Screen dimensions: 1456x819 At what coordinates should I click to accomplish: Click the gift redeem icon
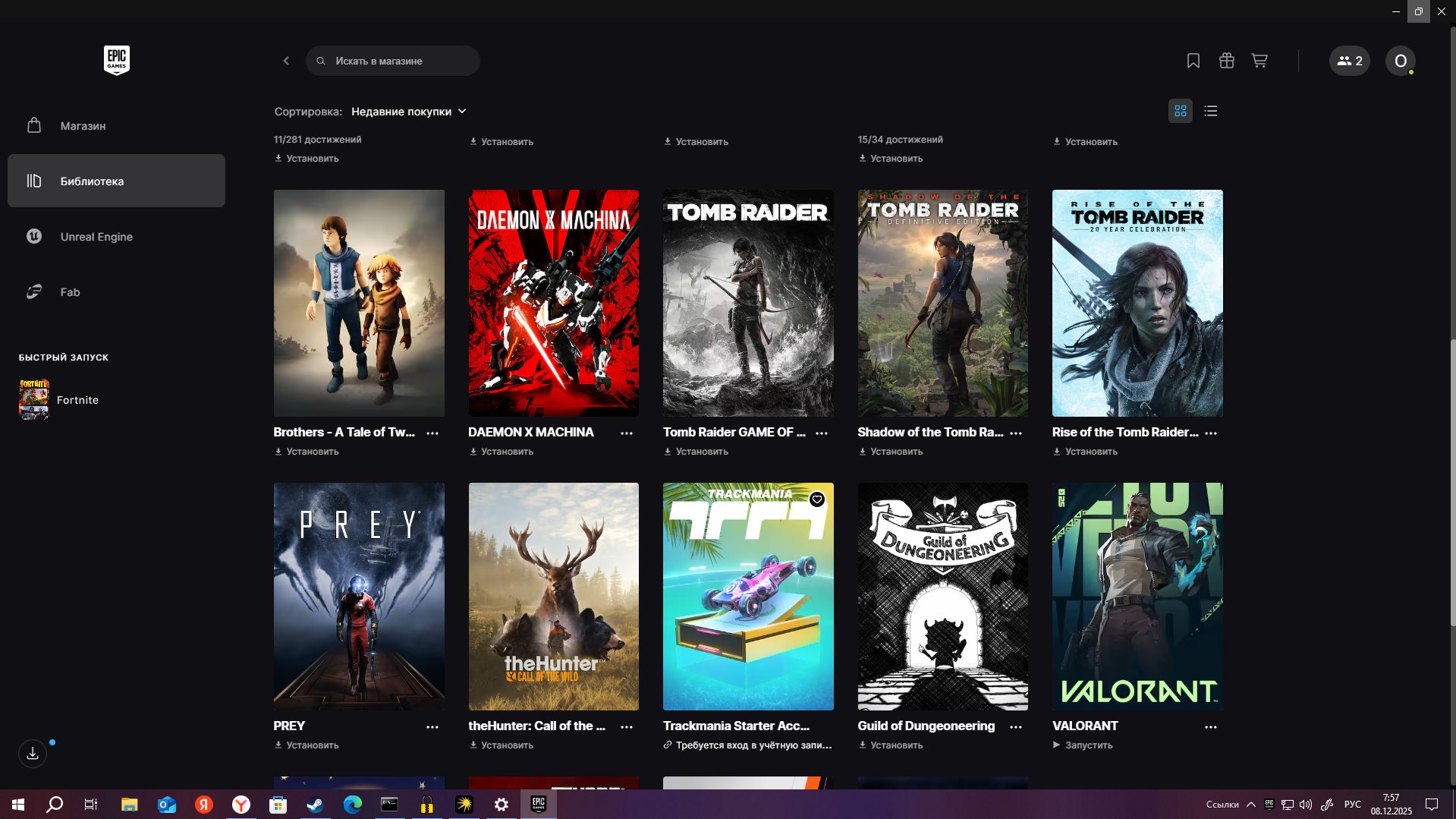tap(1226, 61)
